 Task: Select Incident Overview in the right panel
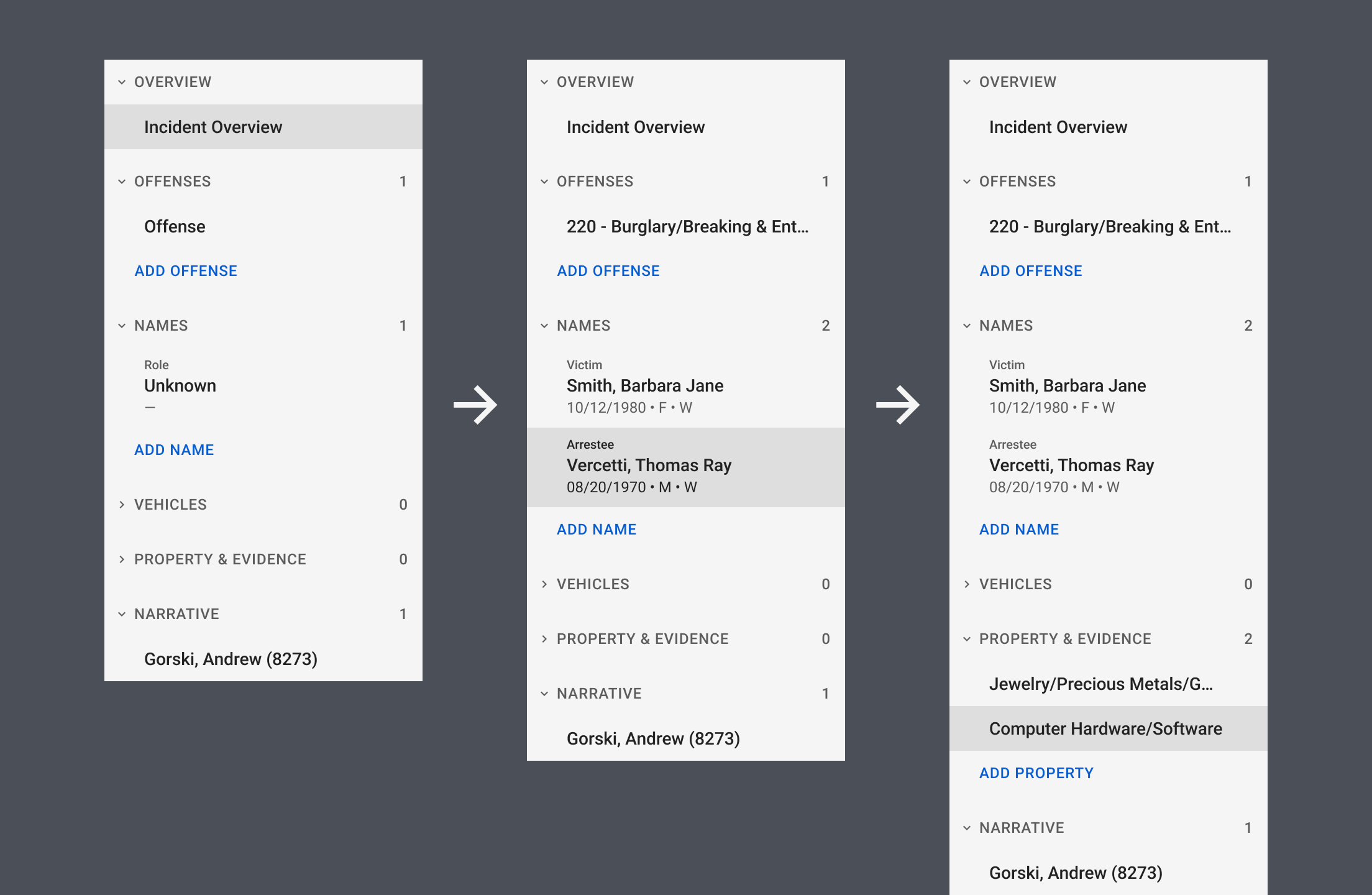1109,127
